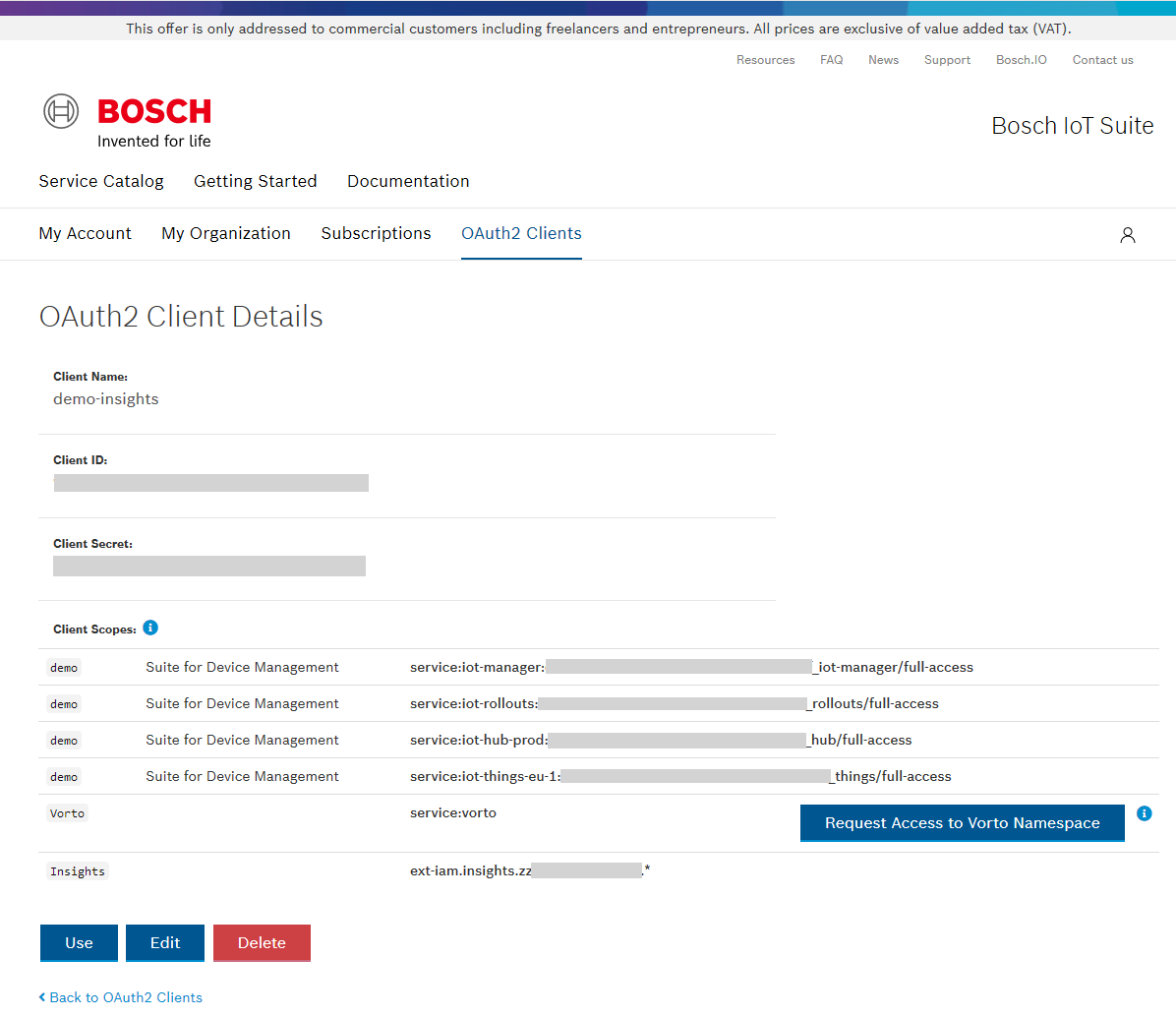1176x1018 pixels.
Task: Click the Bosch circular logo icon
Action: [x=61, y=111]
